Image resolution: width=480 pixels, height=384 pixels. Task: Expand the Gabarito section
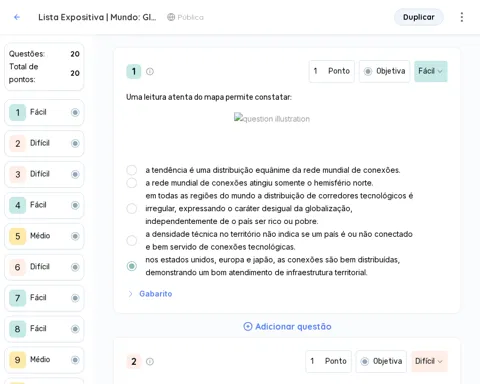[150, 294]
